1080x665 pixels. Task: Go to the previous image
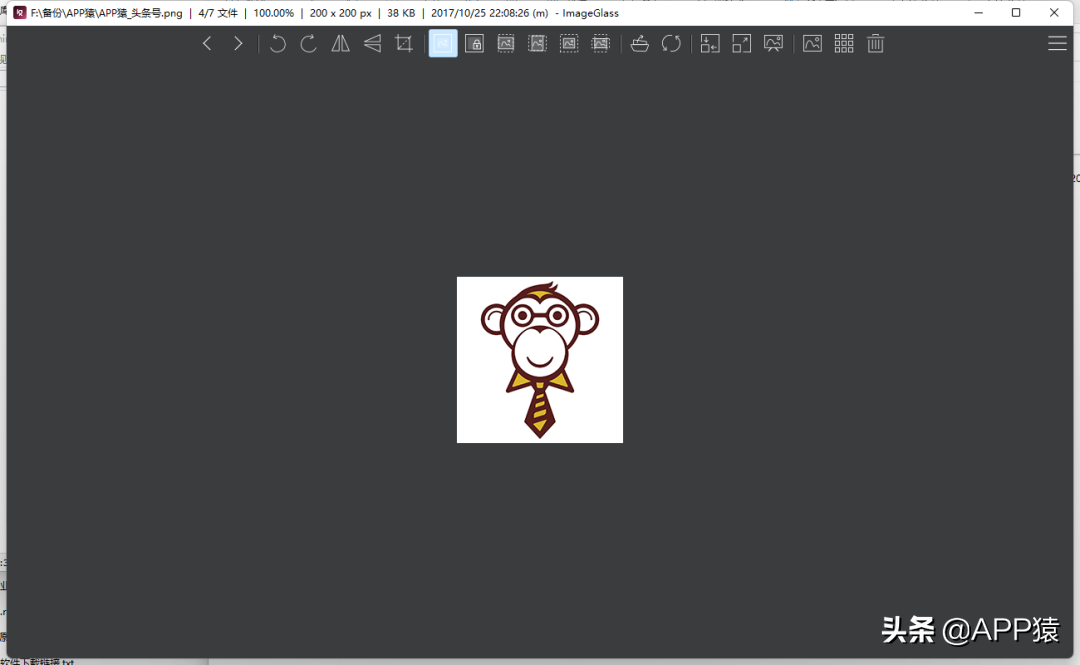pyautogui.click(x=207, y=43)
